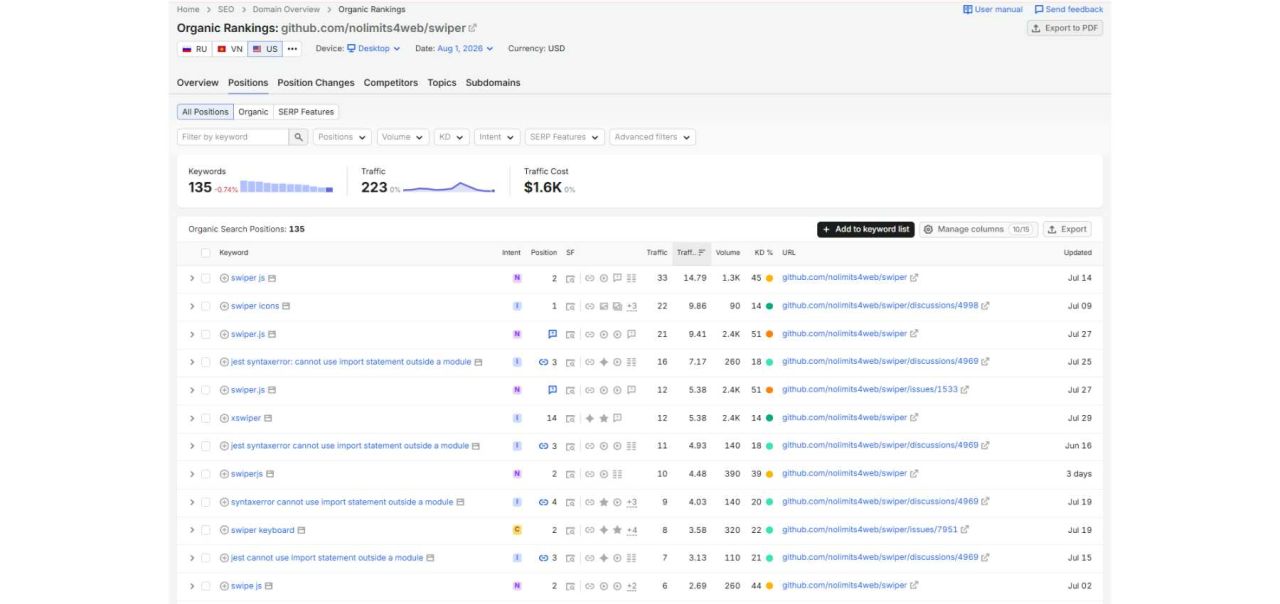Switch to the Overview tab
Viewport: 1280px width, 604px height.
[198, 83]
